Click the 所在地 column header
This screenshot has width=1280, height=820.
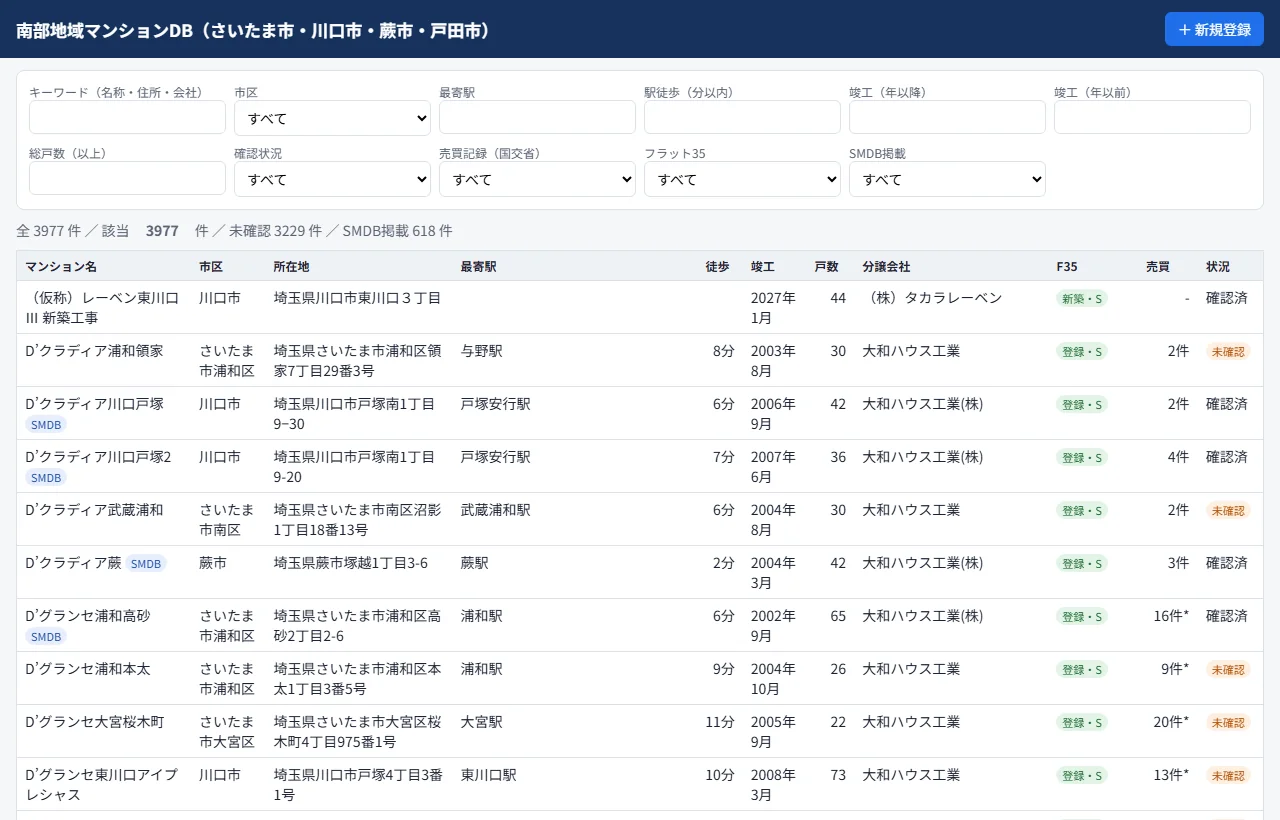tap(291, 267)
